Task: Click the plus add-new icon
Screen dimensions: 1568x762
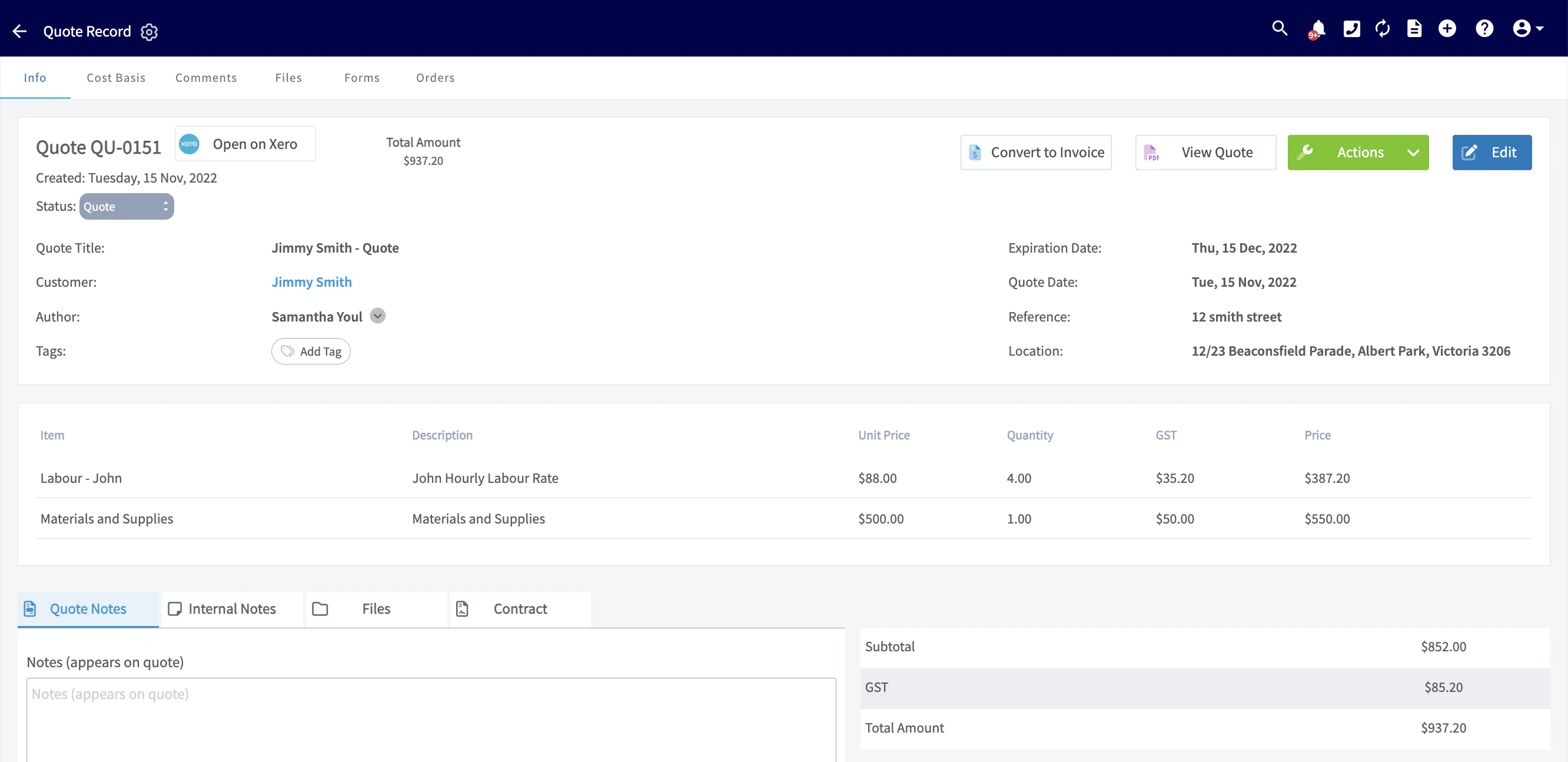Action: tap(1447, 28)
